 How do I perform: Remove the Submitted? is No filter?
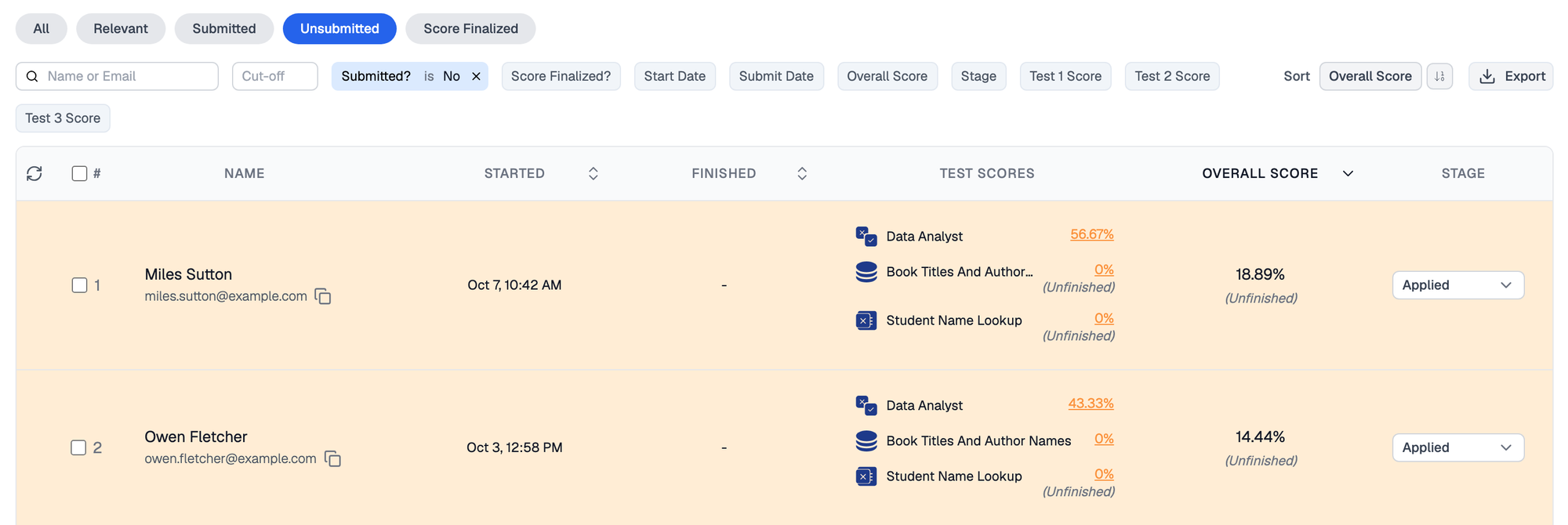(476, 76)
